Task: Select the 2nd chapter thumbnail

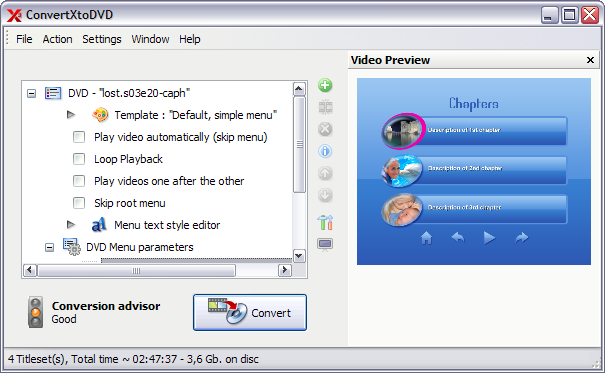Action: (402, 170)
